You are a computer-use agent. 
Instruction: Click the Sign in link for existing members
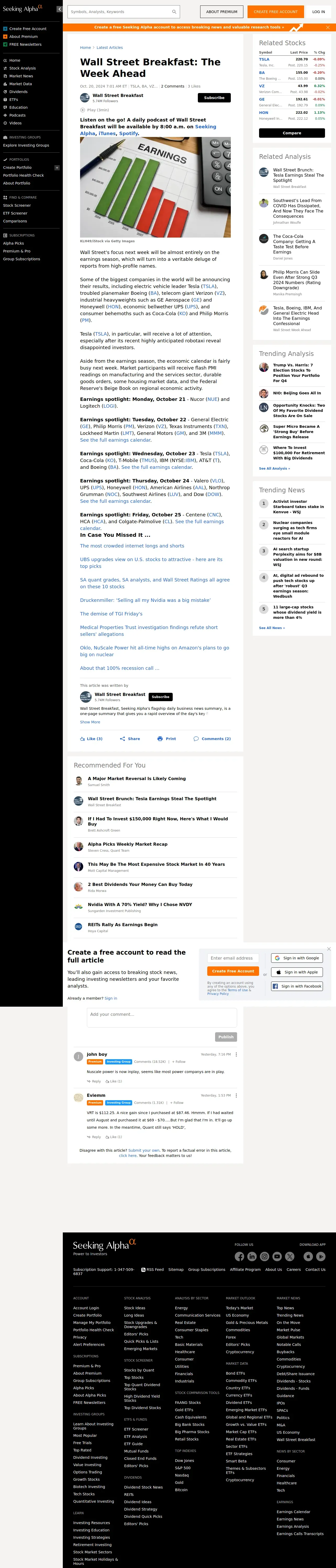click(x=110, y=998)
